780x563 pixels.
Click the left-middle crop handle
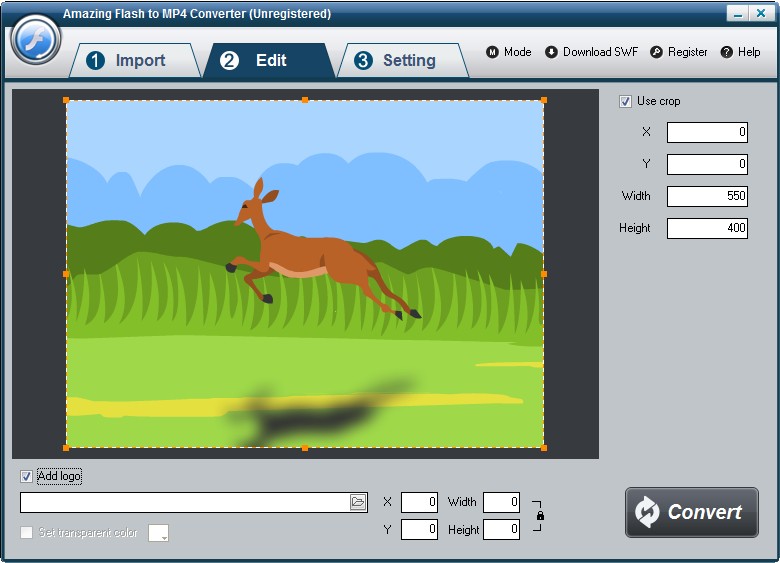pyautogui.click(x=66, y=274)
